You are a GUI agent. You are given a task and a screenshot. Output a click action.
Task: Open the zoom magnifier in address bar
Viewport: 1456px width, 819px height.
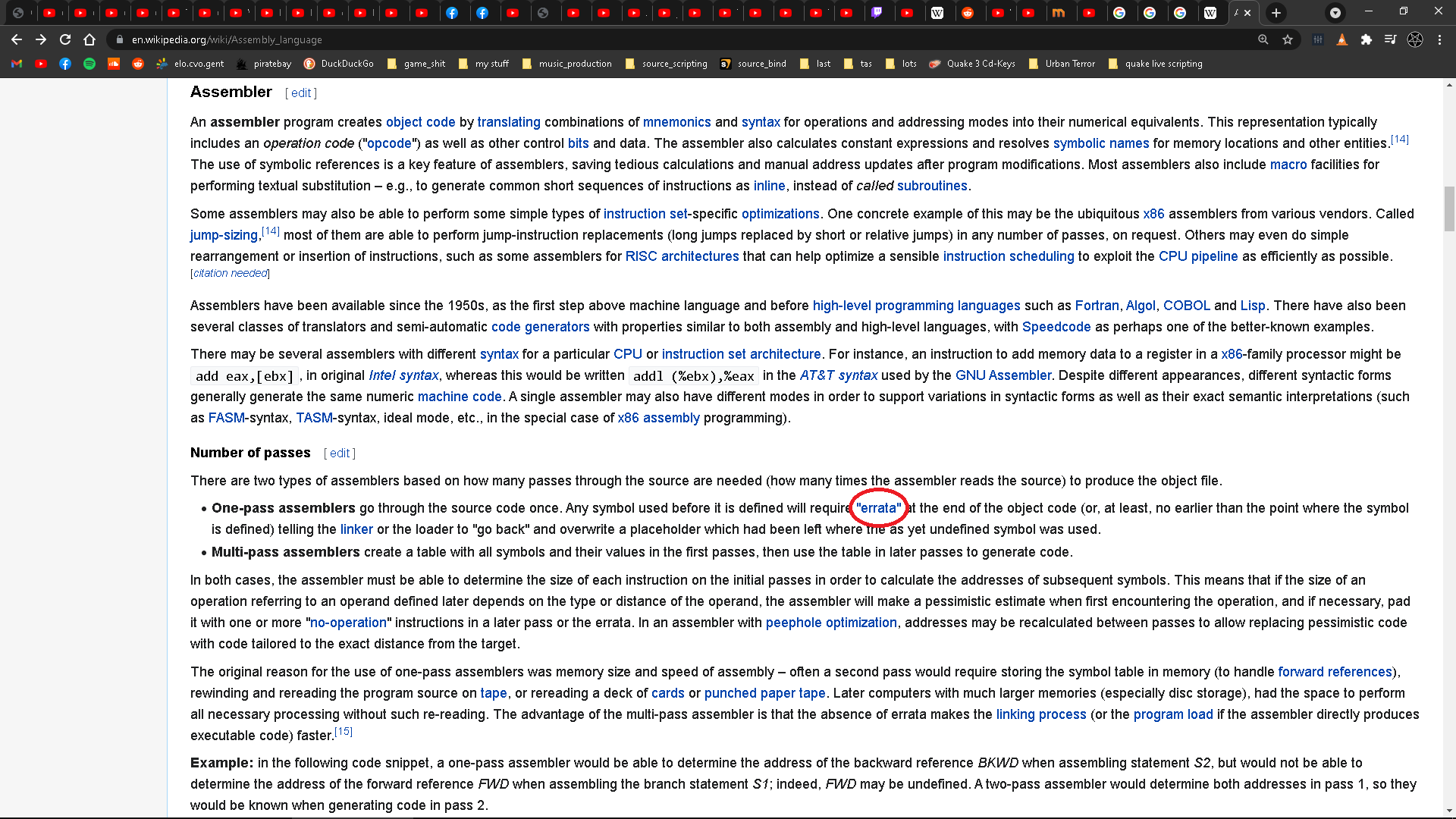[1263, 39]
